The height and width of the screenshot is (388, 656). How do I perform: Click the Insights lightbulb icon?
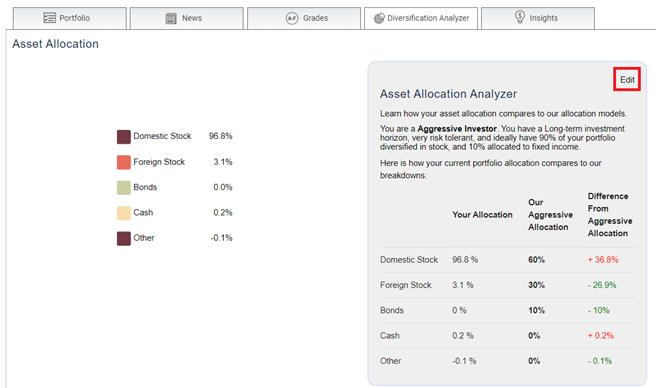(x=520, y=17)
